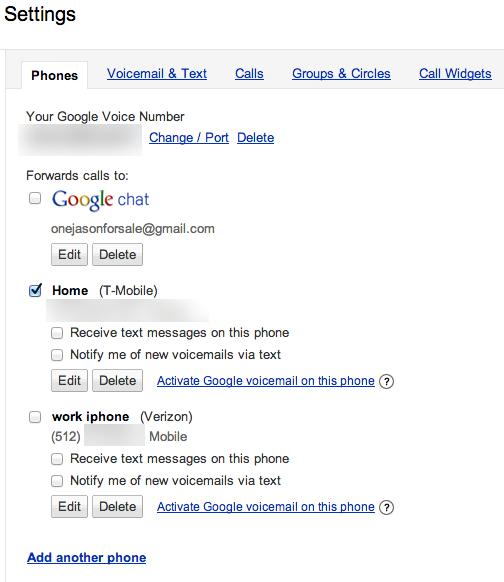The height and width of the screenshot is (582, 504).
Task: Click the Google chat logo
Action: (x=100, y=200)
